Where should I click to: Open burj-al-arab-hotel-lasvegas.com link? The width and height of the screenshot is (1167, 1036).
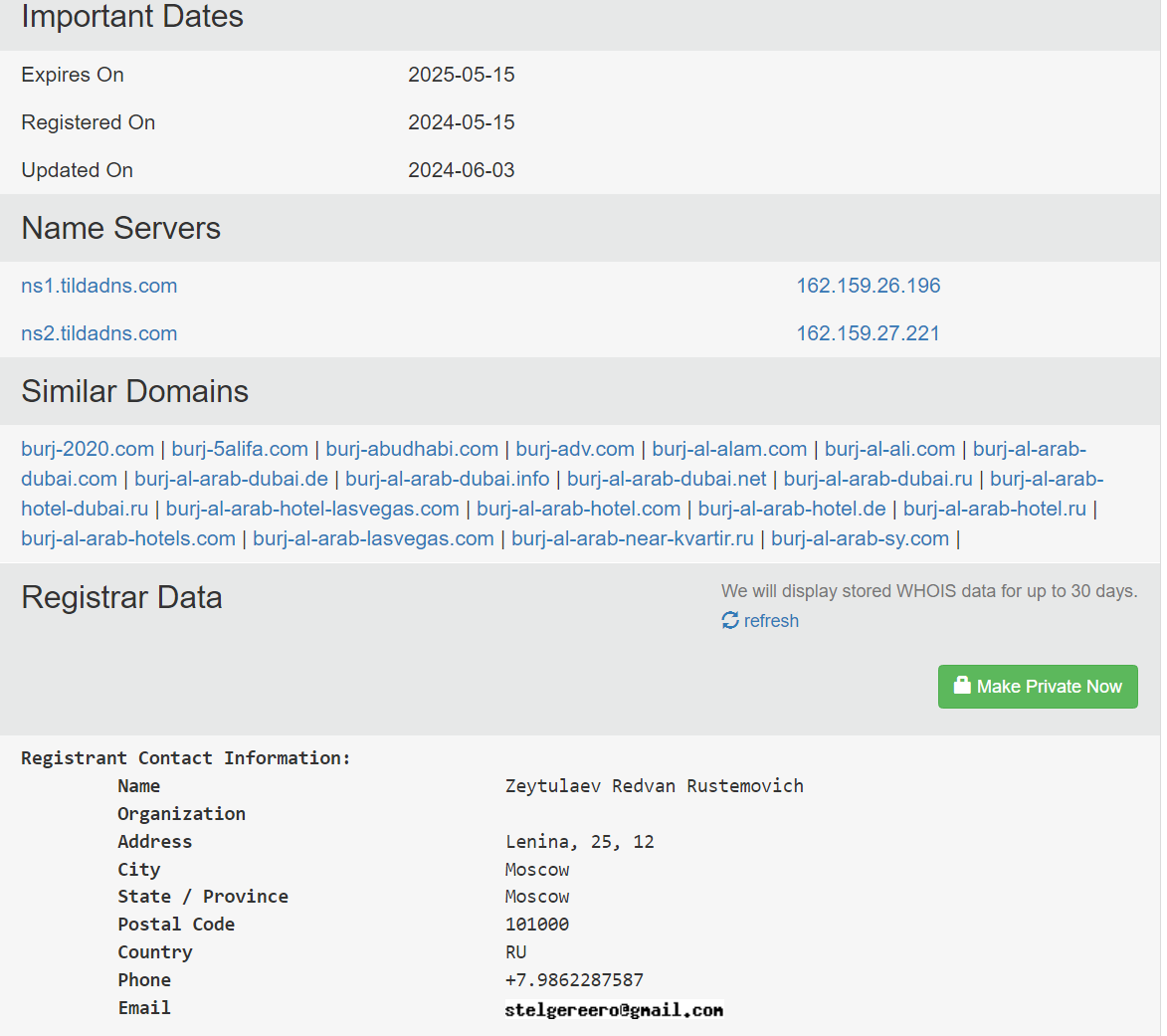click(312, 509)
